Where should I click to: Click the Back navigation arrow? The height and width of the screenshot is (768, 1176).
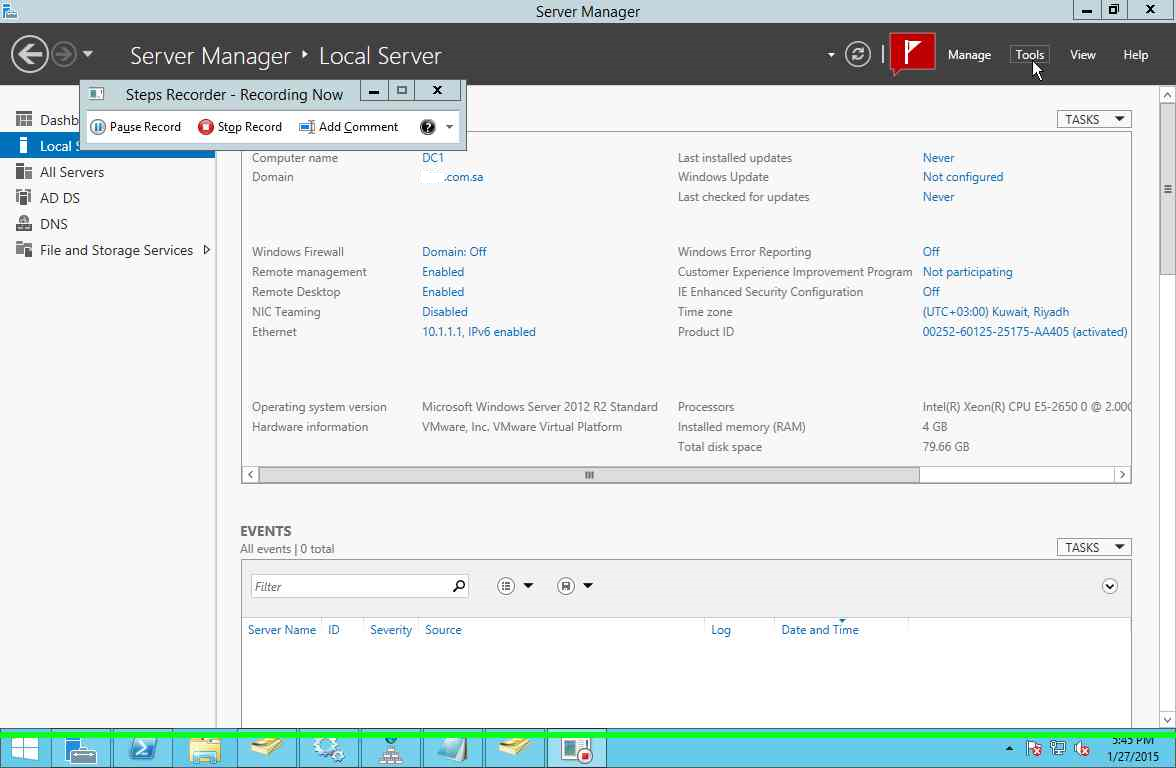point(30,54)
